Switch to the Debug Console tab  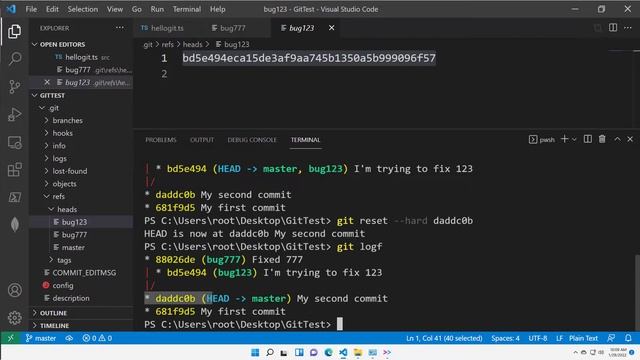pyautogui.click(x=252, y=140)
